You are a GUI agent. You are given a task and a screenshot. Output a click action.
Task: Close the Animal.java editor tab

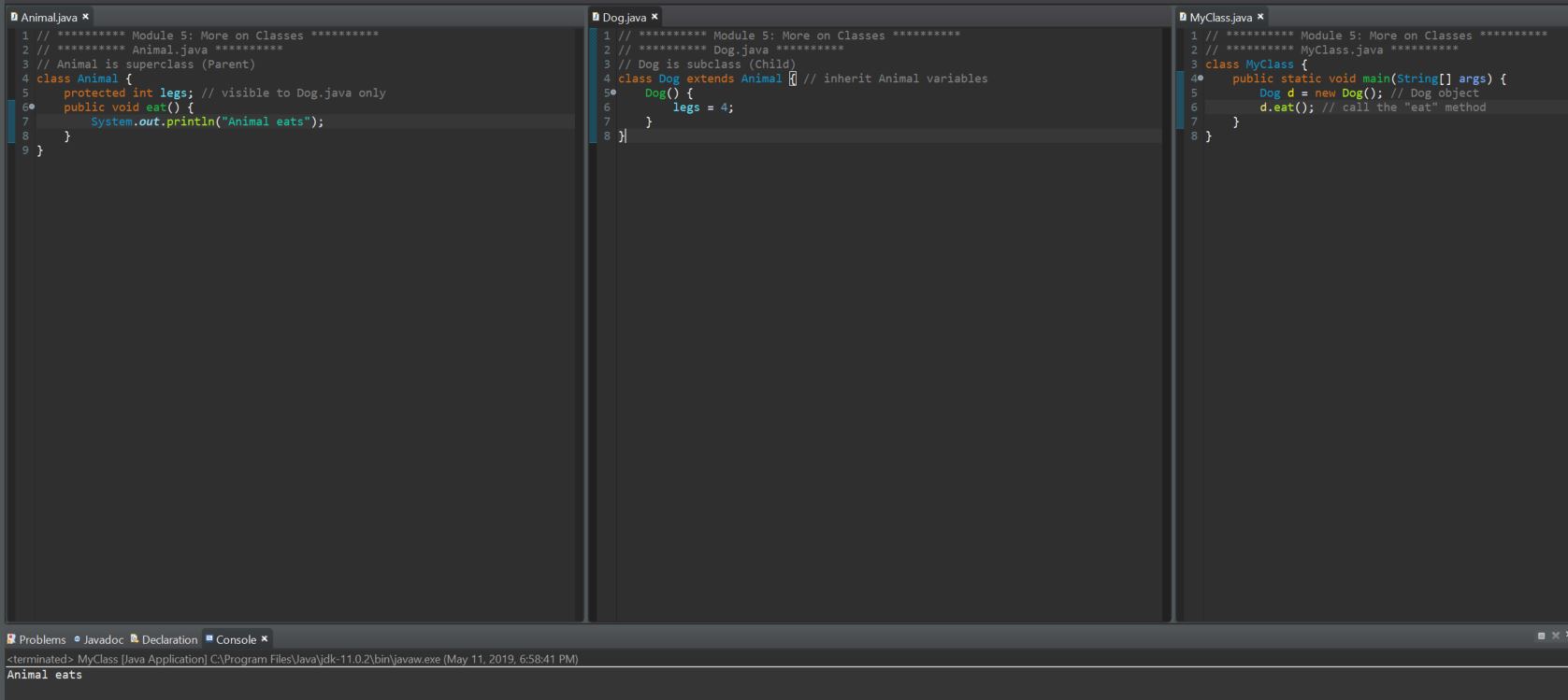[85, 17]
